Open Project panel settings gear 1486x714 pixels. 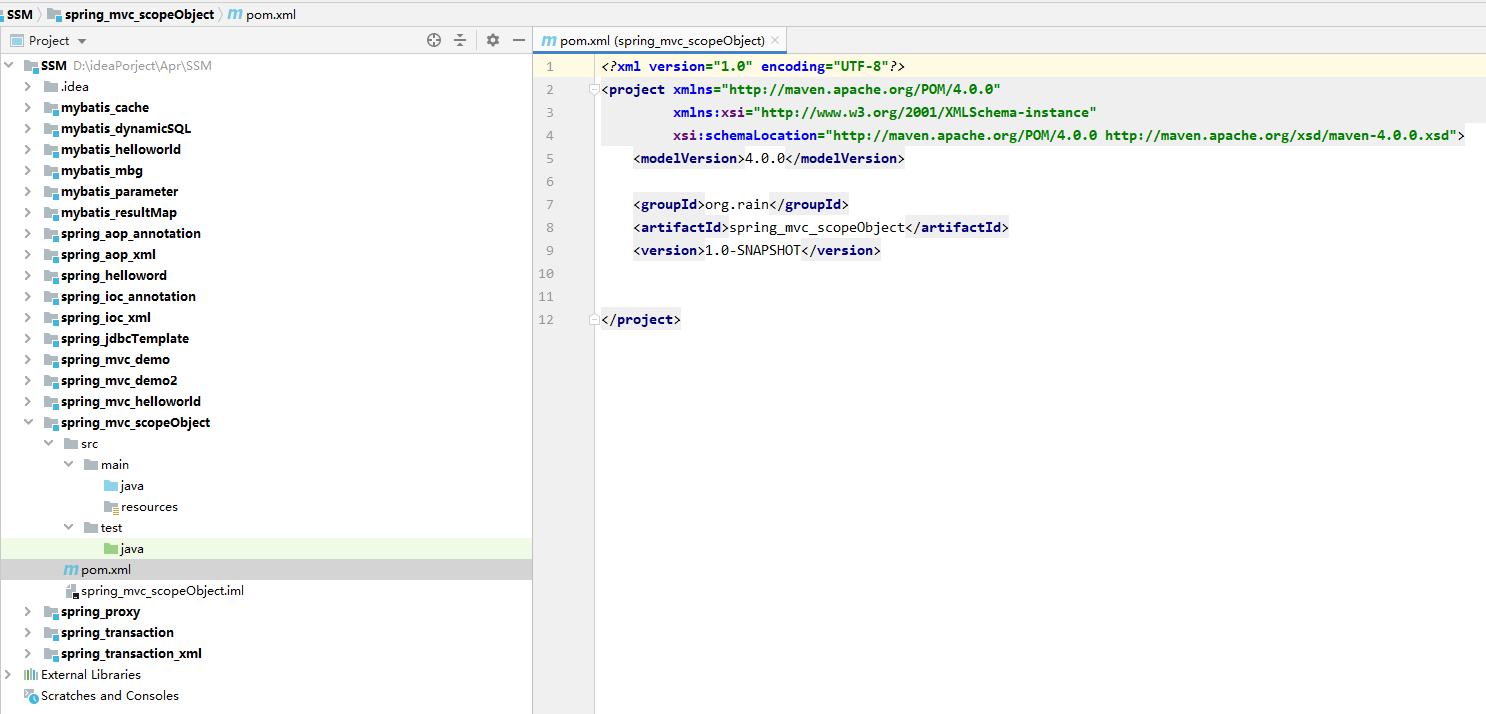pos(492,40)
